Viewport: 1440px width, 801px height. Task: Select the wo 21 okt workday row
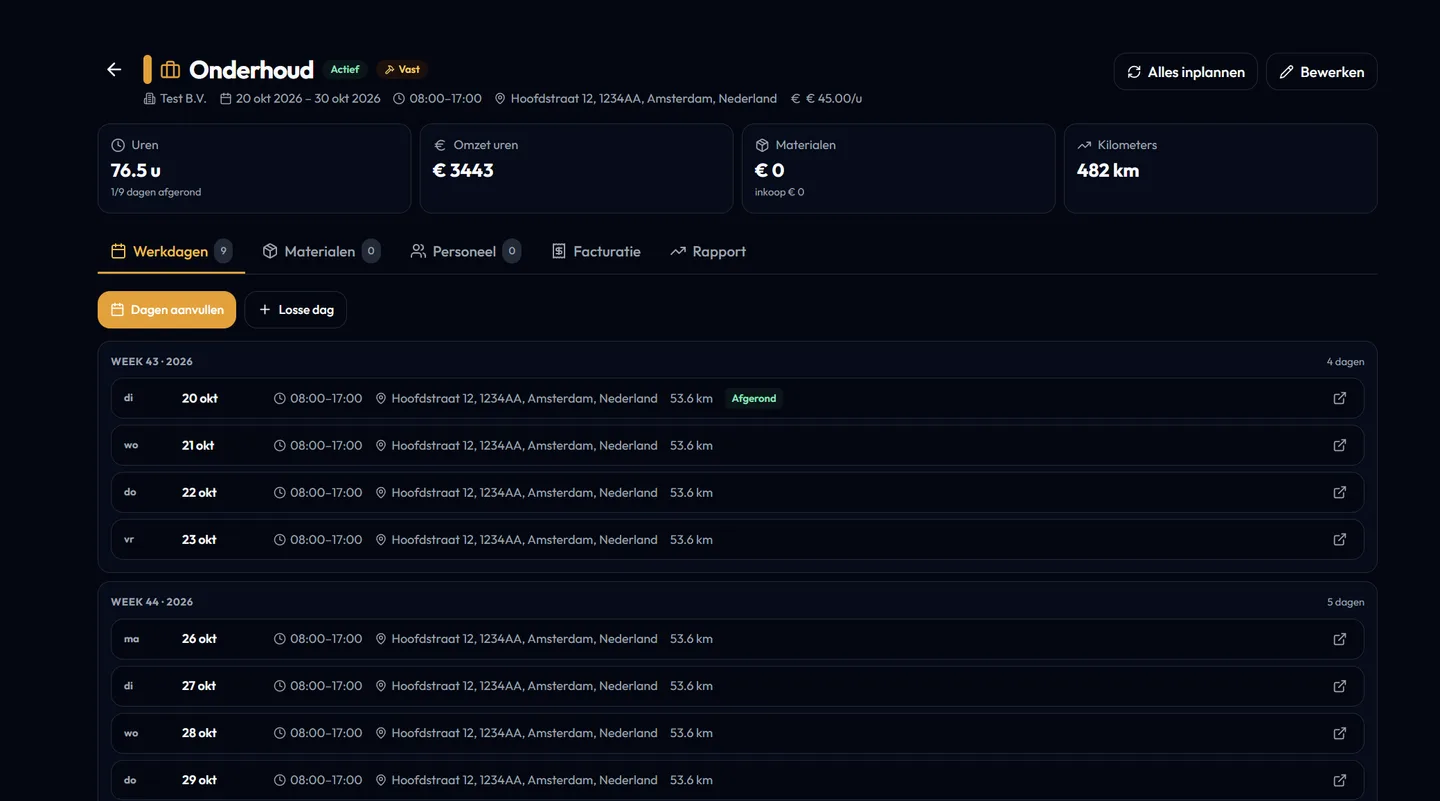pos(737,445)
